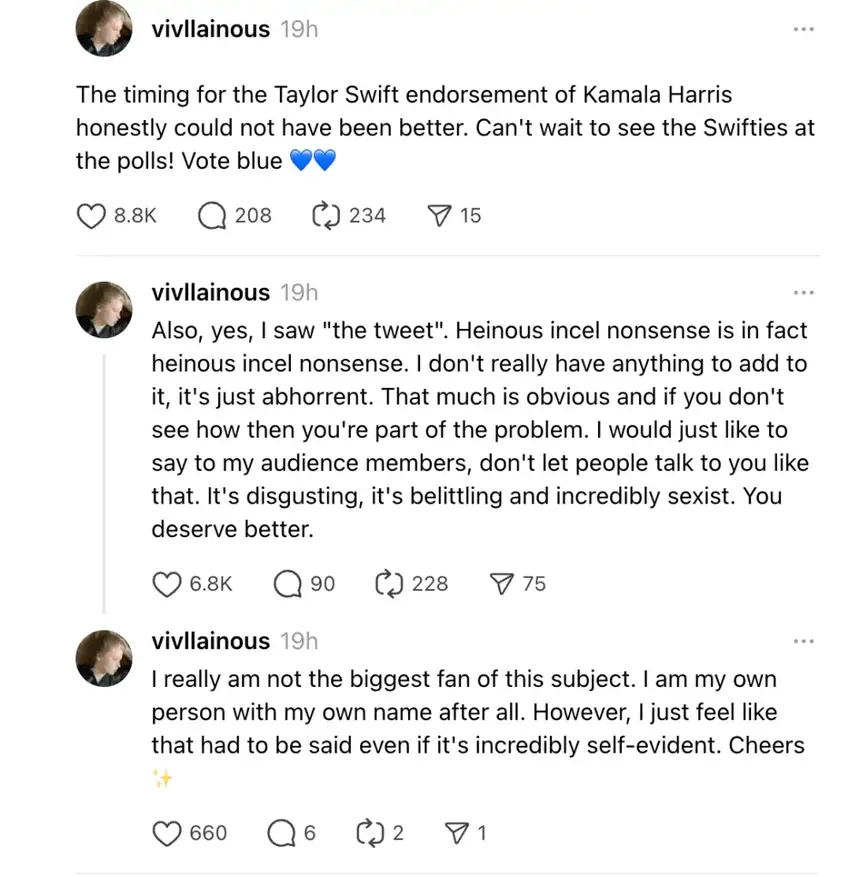This screenshot has height=877, width=859.
Task: Open vivllainous profile from first post username
Action: (x=210, y=29)
